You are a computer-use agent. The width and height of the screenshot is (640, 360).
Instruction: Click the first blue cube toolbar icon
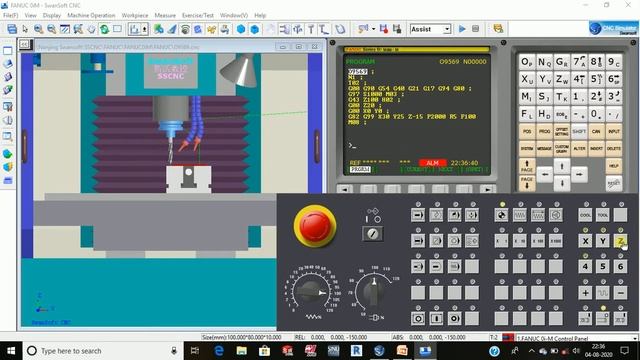click(x=241, y=29)
